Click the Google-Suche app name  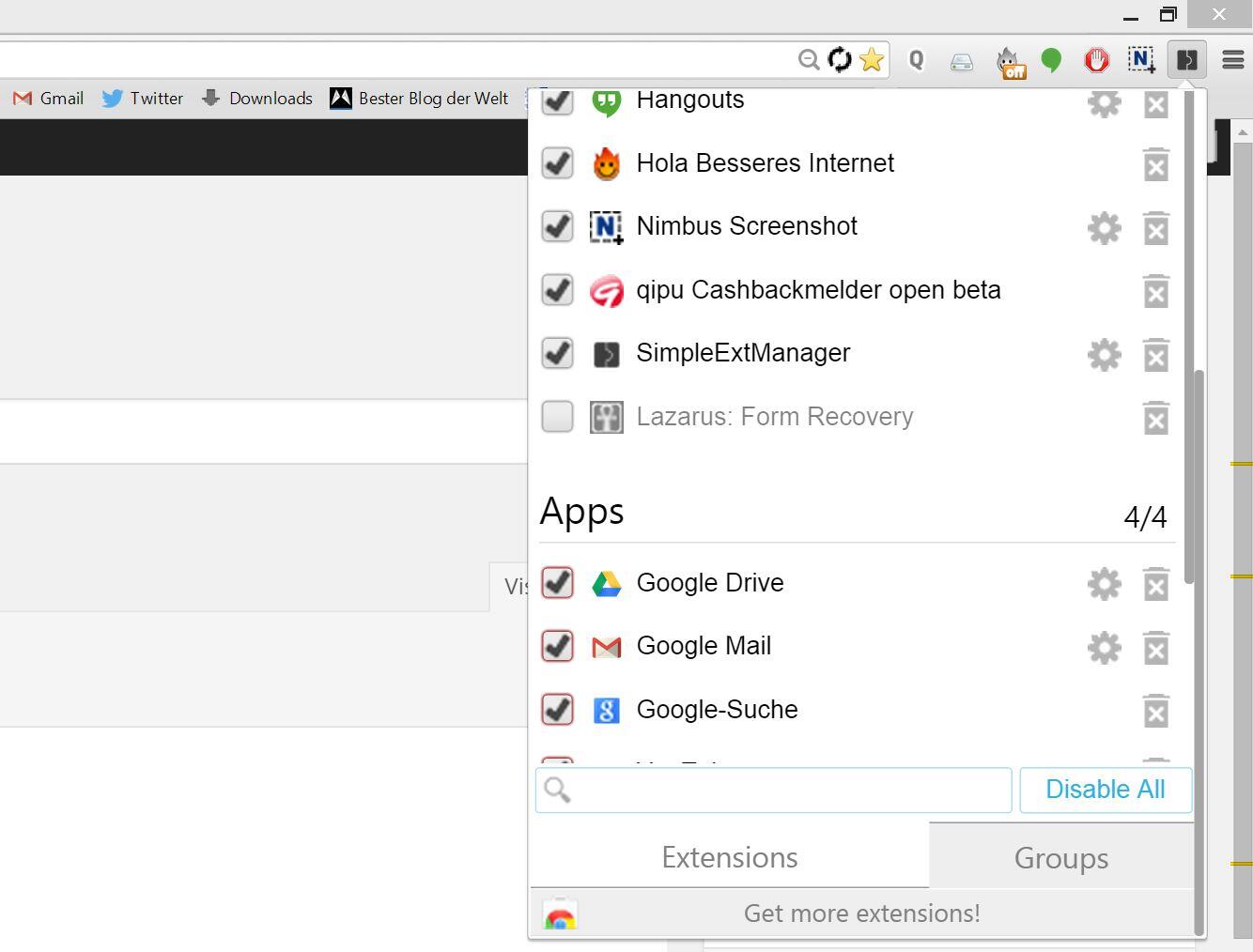pyautogui.click(x=717, y=710)
